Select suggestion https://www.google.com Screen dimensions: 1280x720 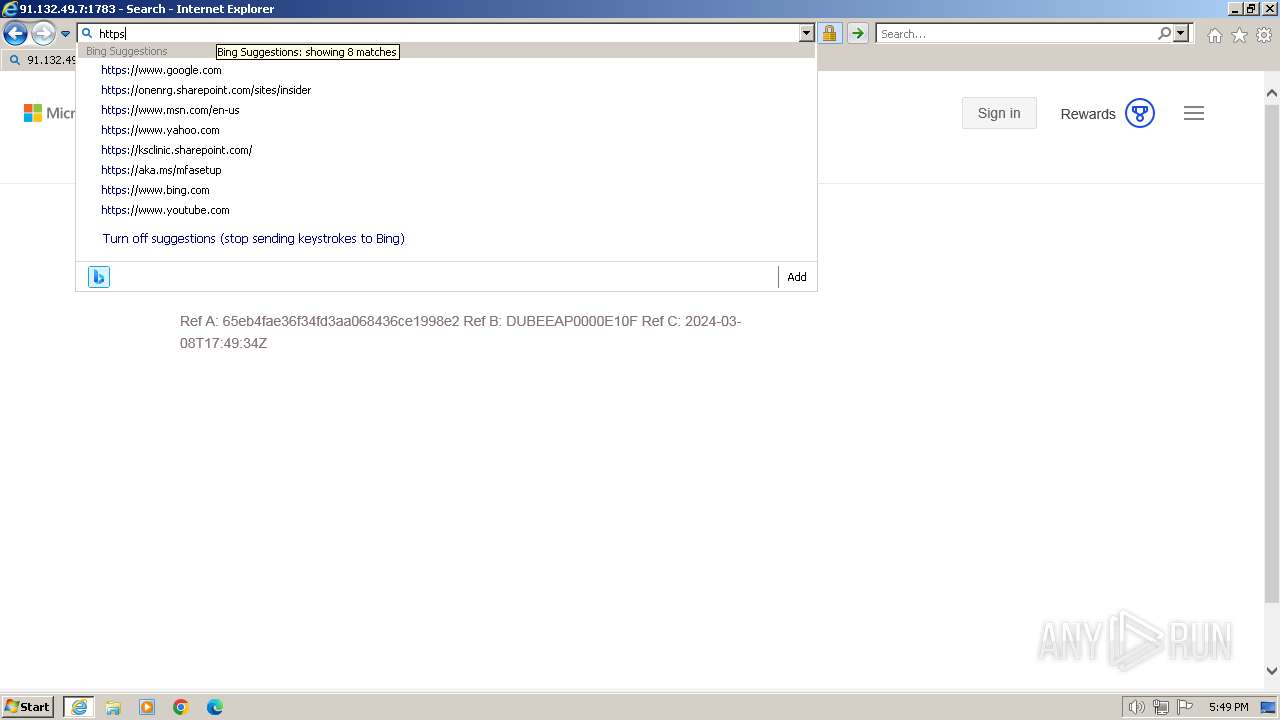coord(446,70)
